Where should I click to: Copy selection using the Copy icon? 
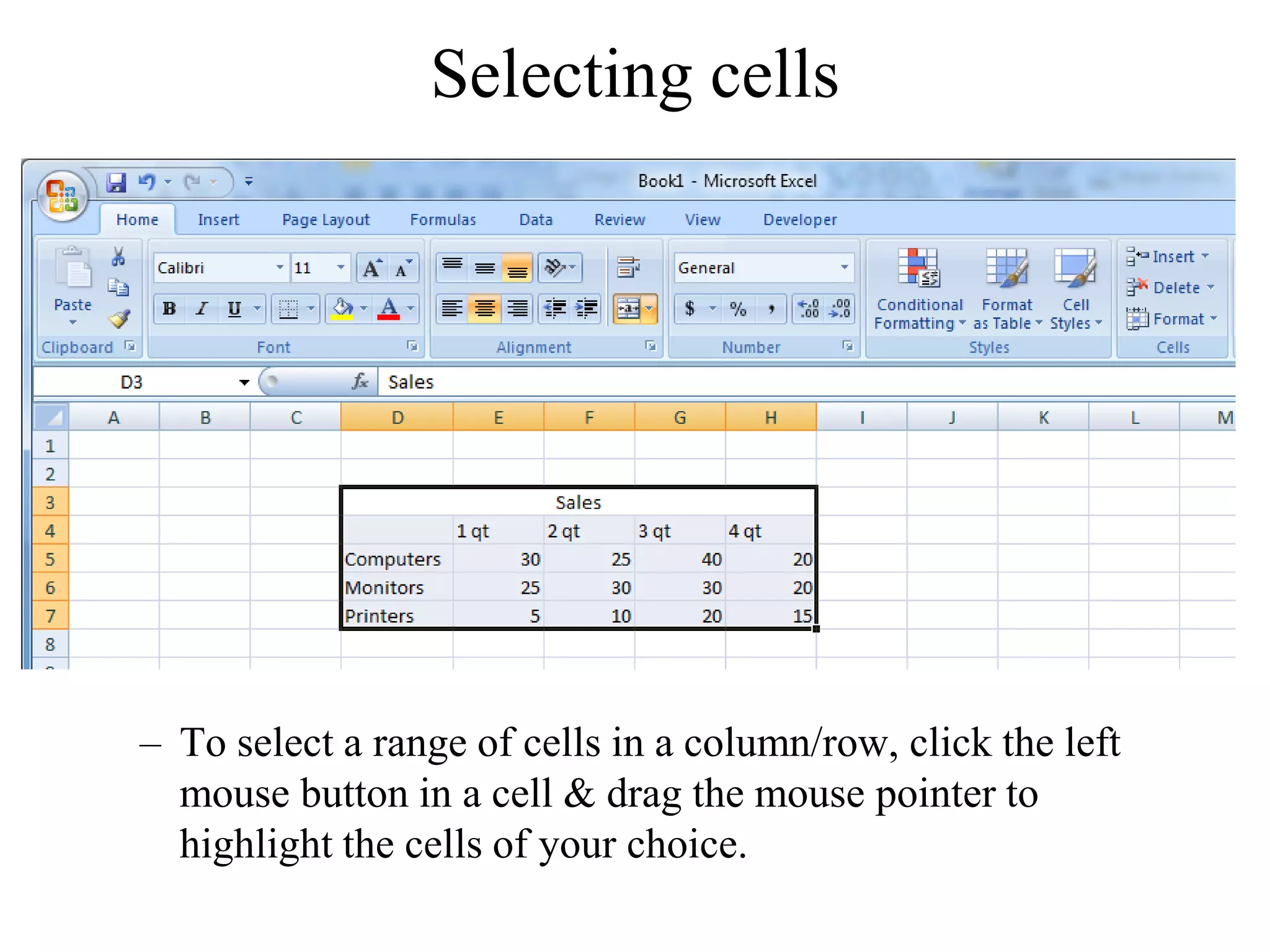point(118,288)
